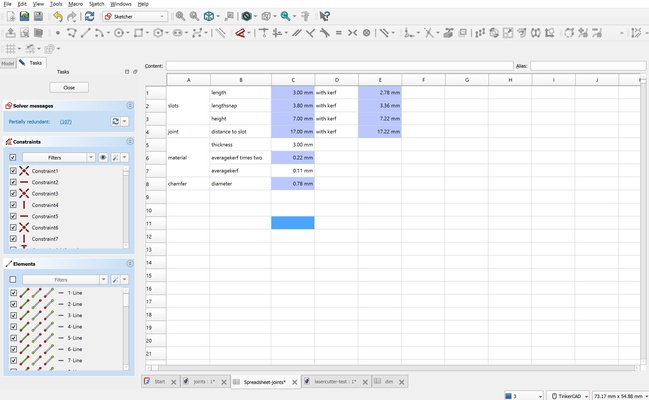
Task: Select the B-spline creation tool
Action: click(x=197, y=33)
